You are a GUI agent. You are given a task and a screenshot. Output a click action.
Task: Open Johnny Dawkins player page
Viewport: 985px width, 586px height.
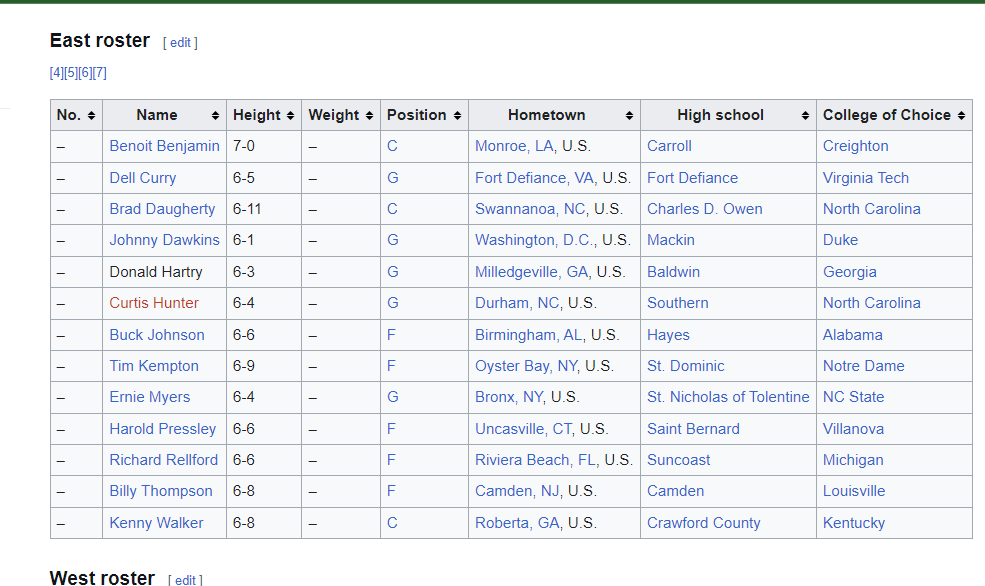click(165, 241)
